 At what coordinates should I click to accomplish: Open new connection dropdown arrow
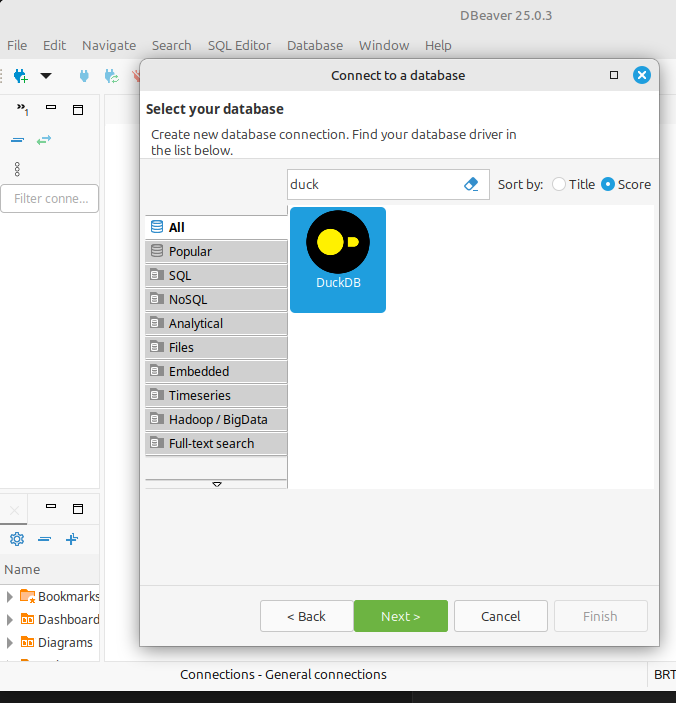(x=45, y=76)
